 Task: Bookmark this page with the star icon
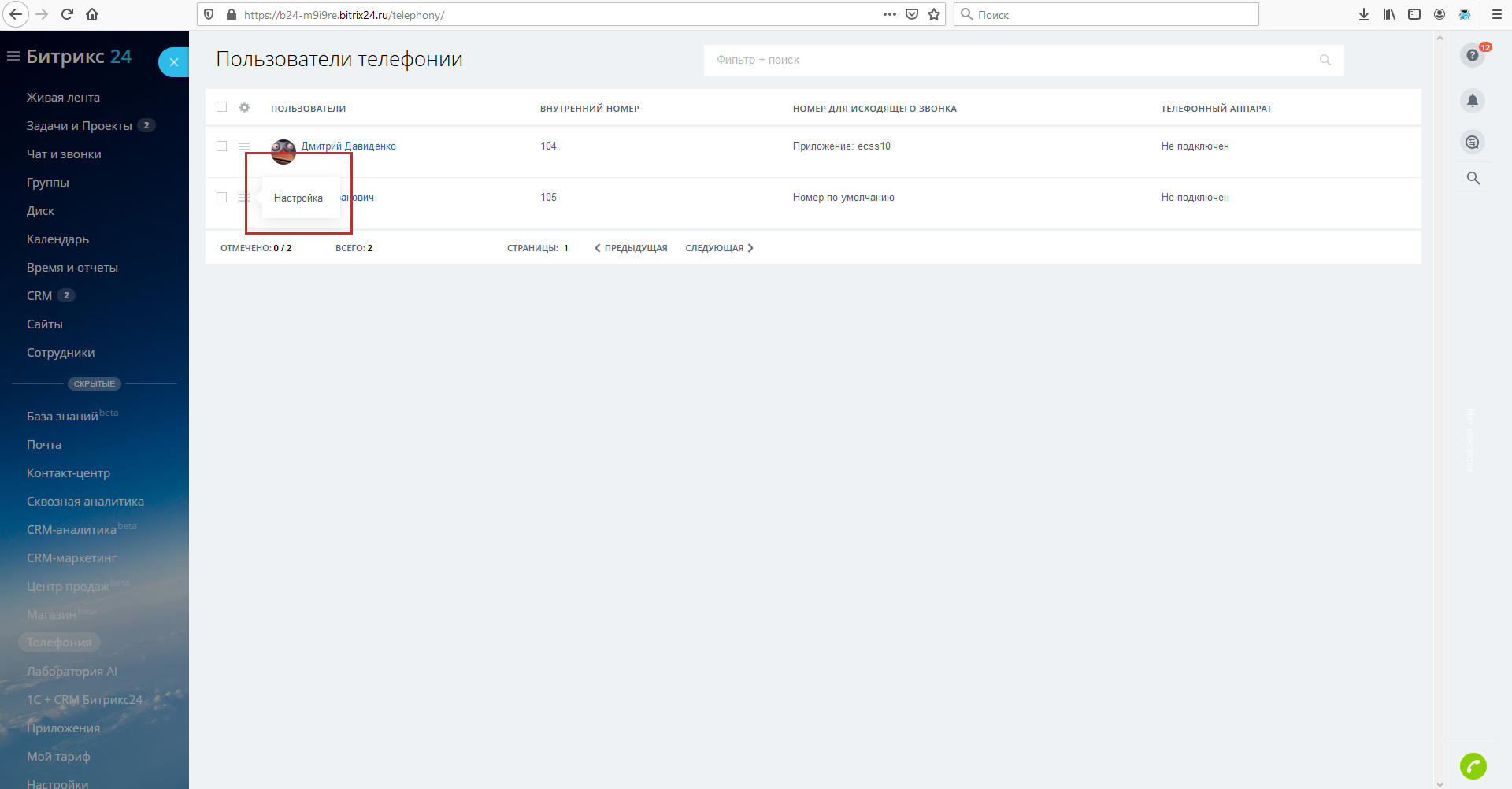coord(935,14)
